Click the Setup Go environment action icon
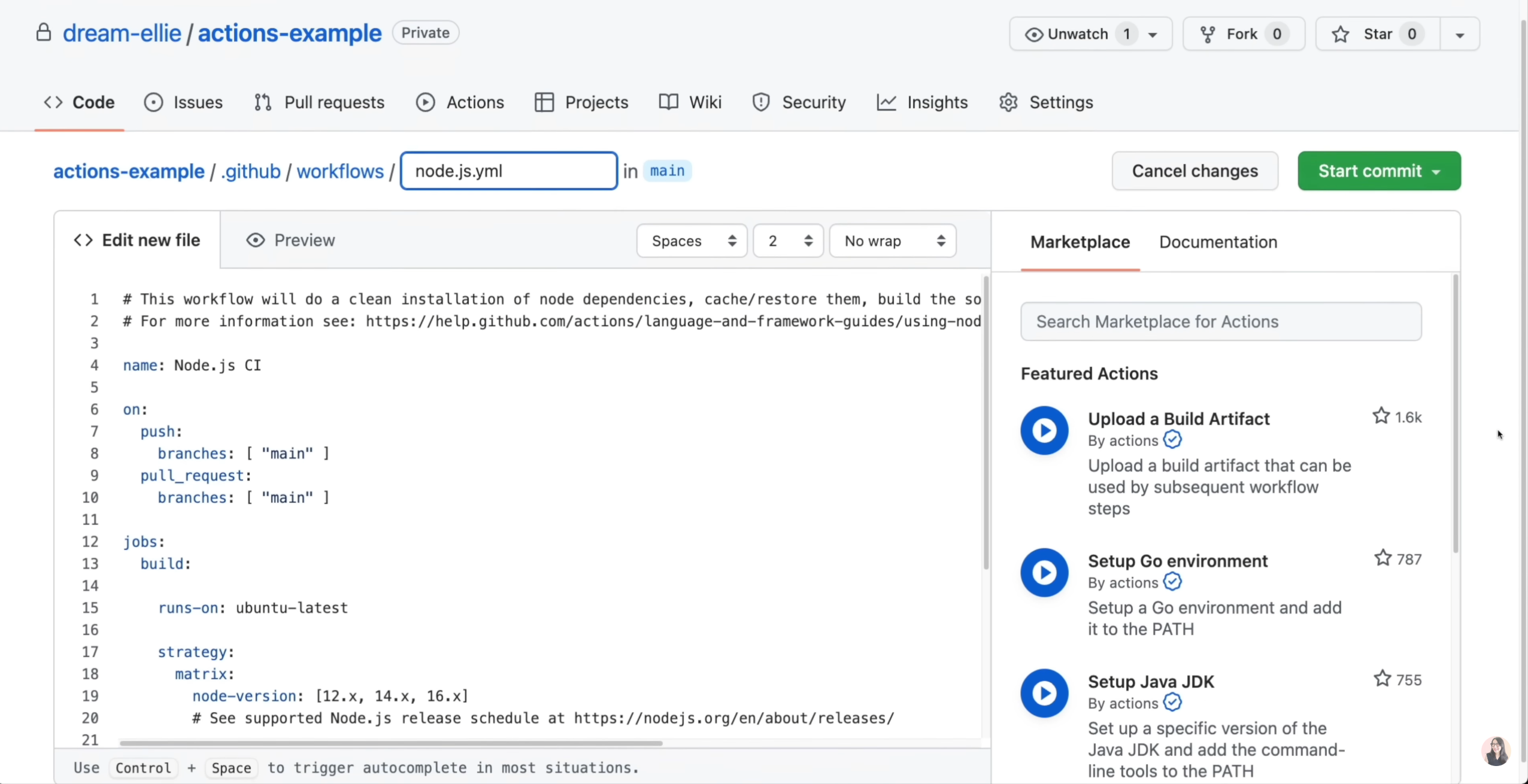Screen dimensions: 1528x784 1044,573
